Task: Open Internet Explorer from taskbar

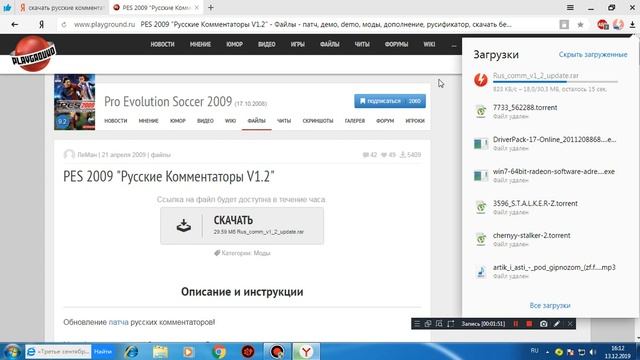Action: [x=131, y=351]
